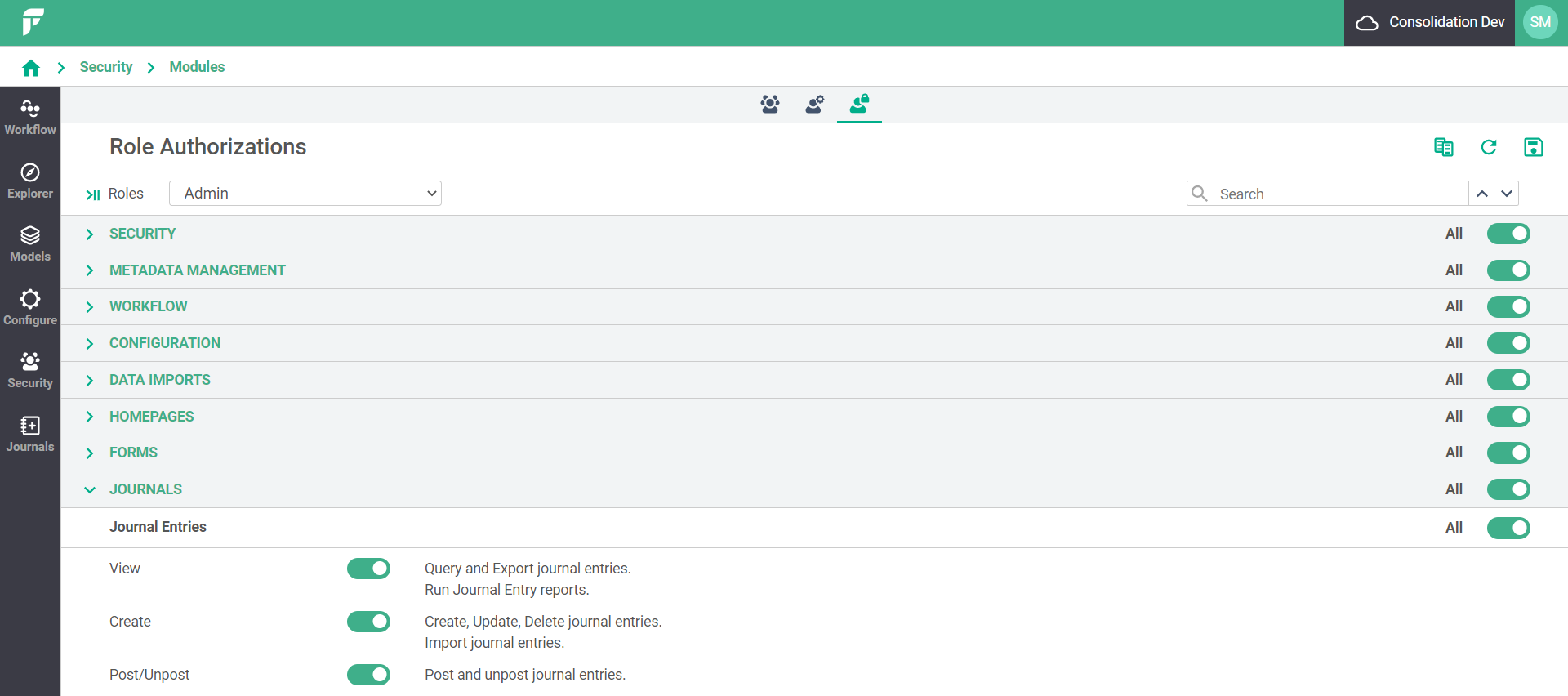Open Journals in the left sidebar
This screenshot has width=1568, height=696.
point(30,435)
